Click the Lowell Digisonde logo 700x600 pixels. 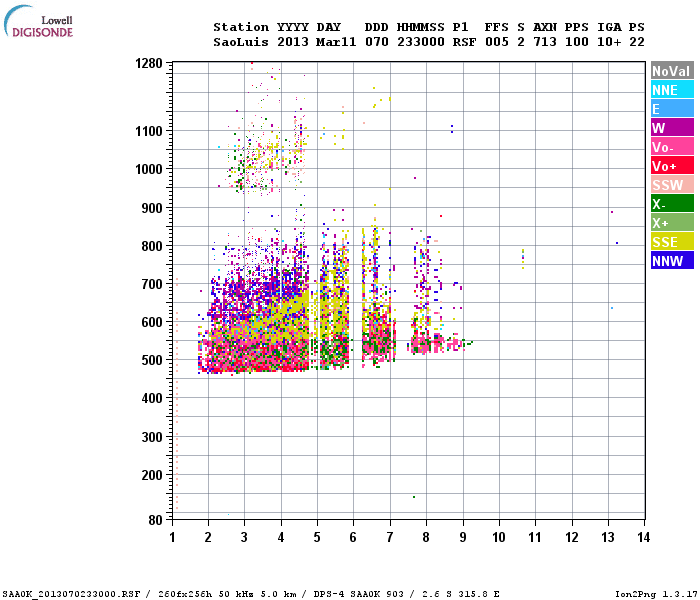point(38,21)
